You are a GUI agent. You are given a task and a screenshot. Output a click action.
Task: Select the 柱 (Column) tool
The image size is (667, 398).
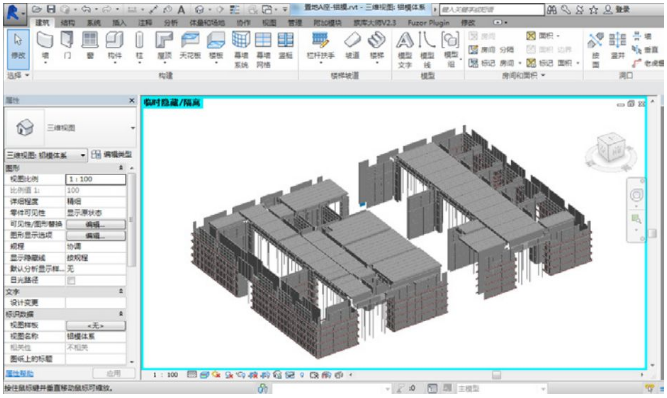(x=139, y=46)
